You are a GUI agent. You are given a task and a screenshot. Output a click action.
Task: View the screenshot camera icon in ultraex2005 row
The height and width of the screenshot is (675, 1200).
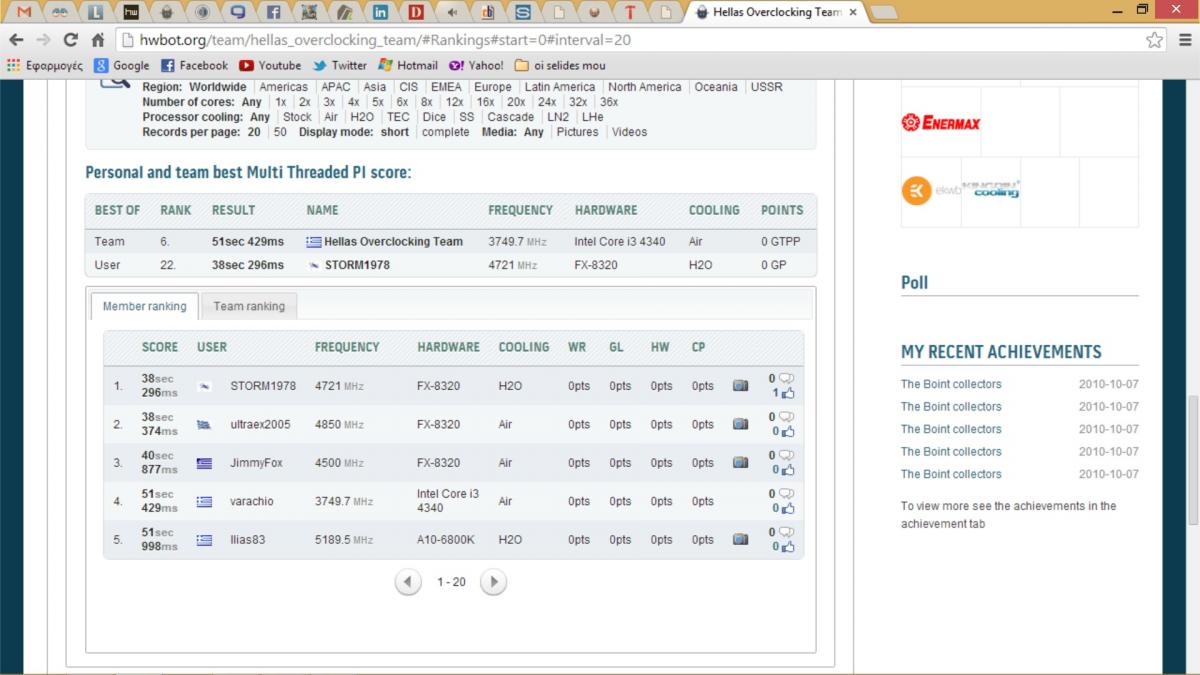740,424
